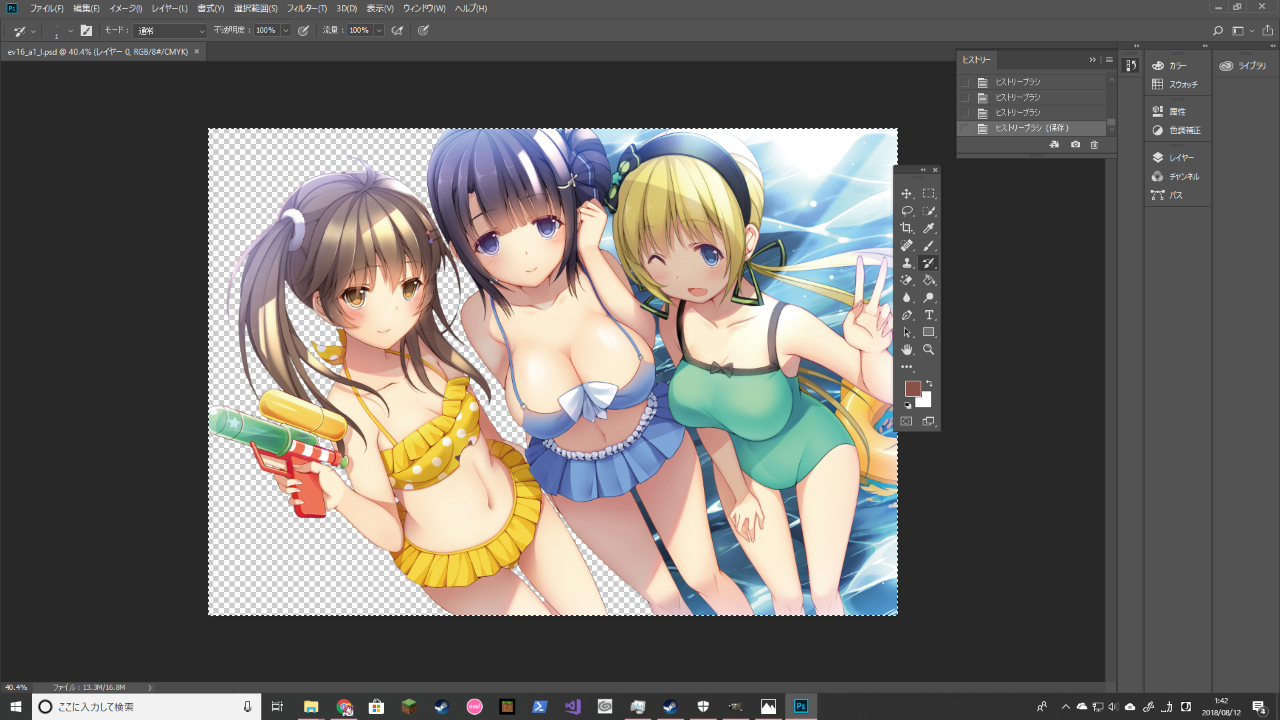Open the blend mode dropdown (通常)
The height and width of the screenshot is (720, 1280).
pyautogui.click(x=170, y=31)
